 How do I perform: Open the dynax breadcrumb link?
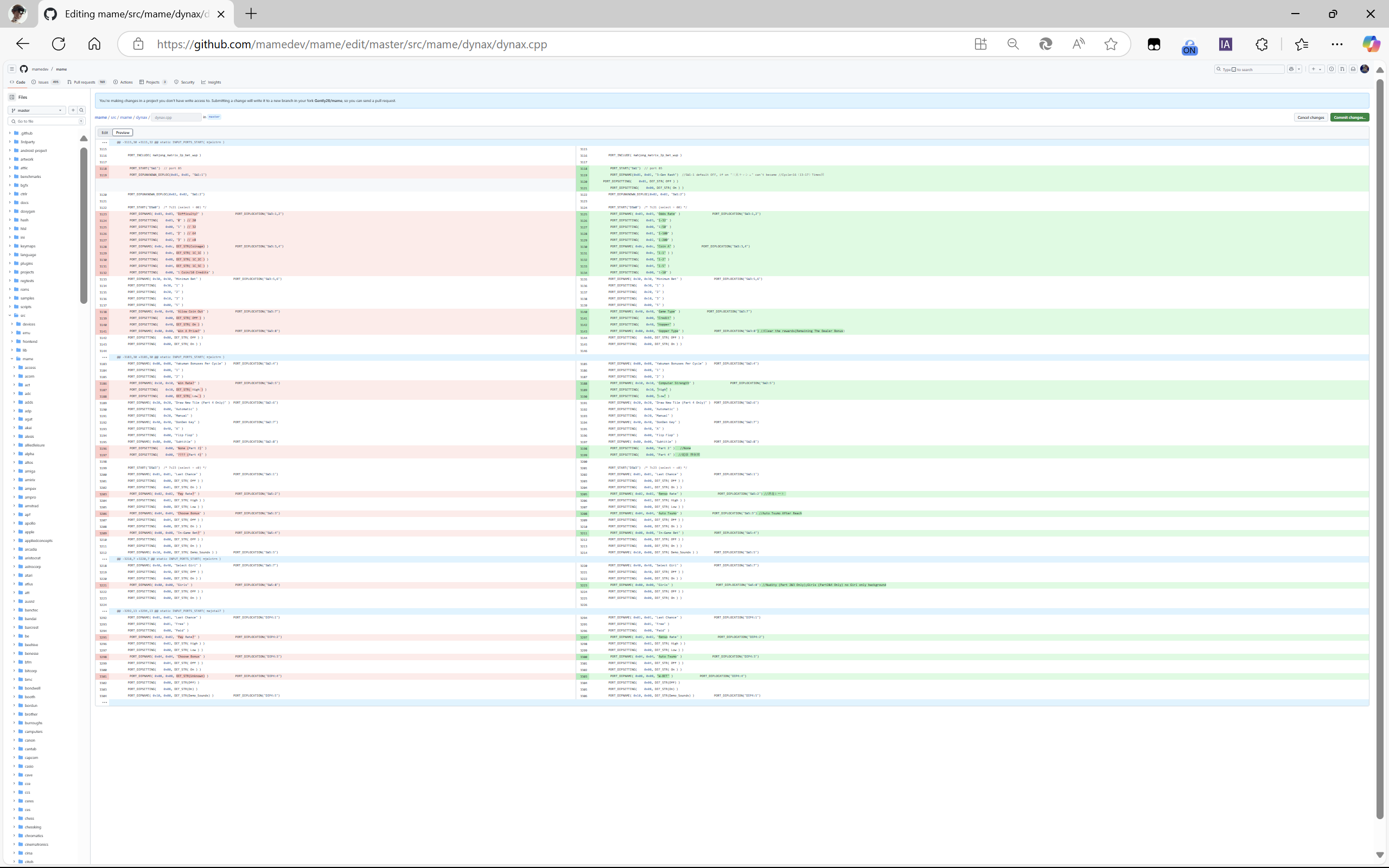[x=141, y=117]
